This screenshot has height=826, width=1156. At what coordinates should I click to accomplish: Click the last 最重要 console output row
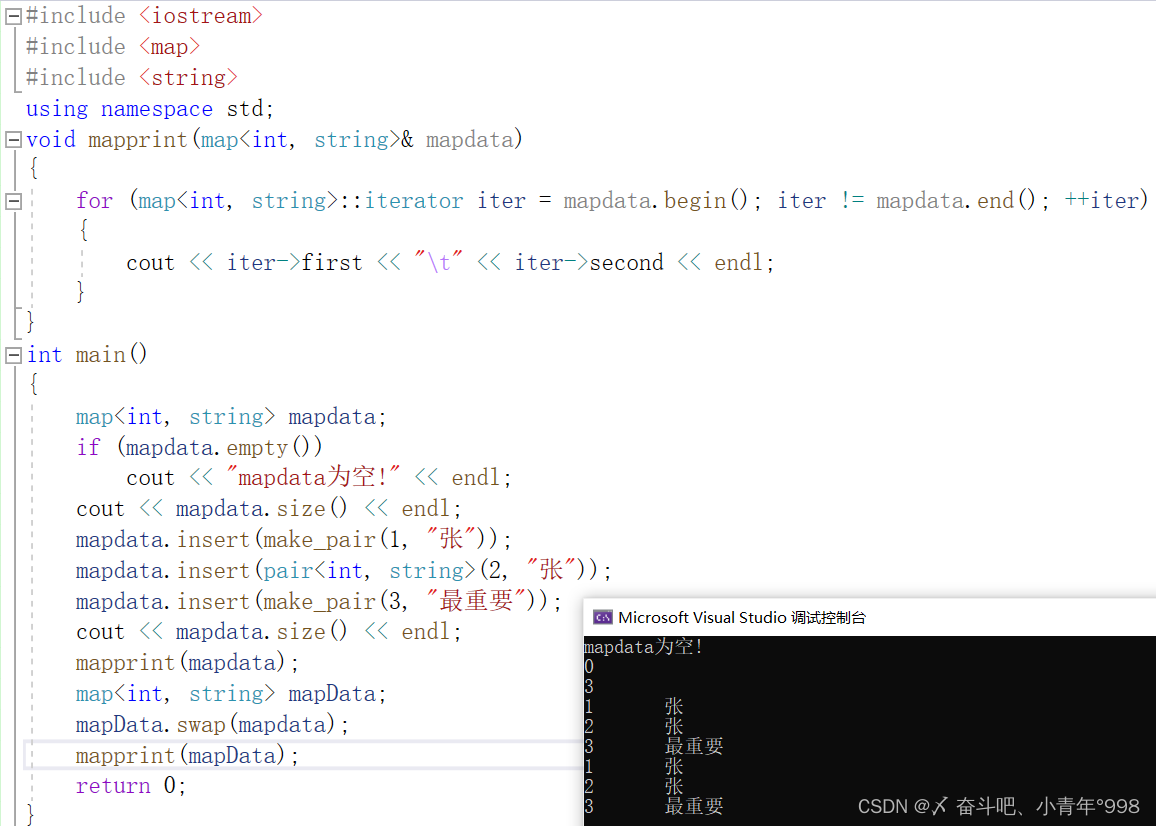point(653,806)
